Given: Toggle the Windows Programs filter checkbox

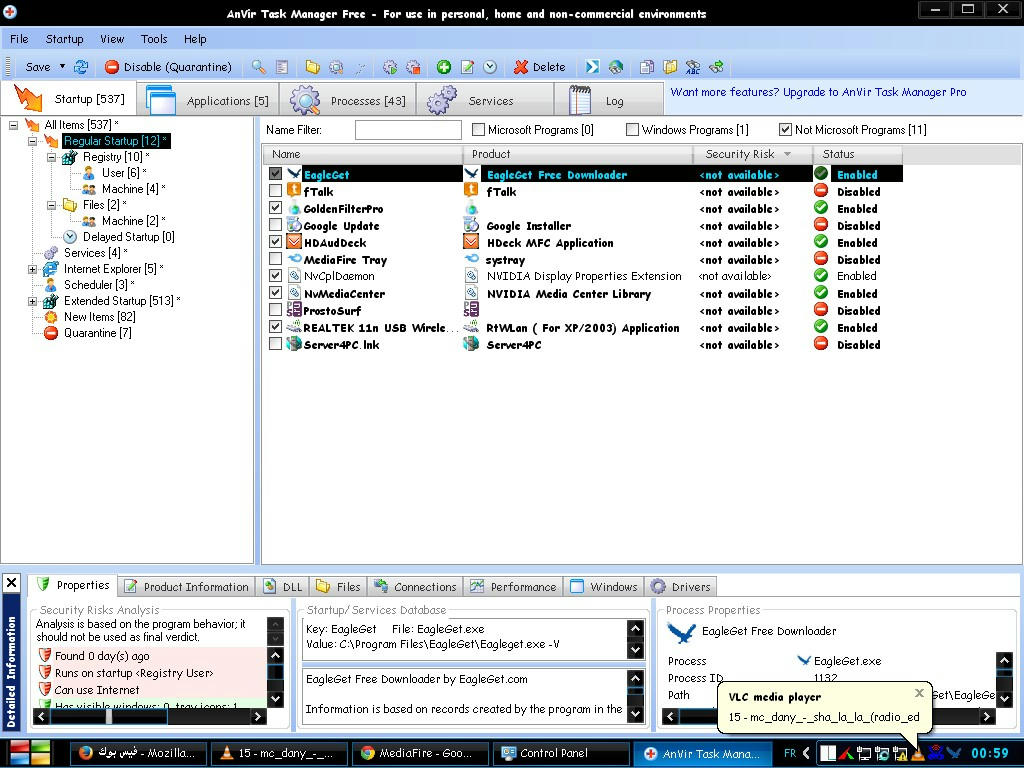Looking at the screenshot, I should tap(632, 129).
